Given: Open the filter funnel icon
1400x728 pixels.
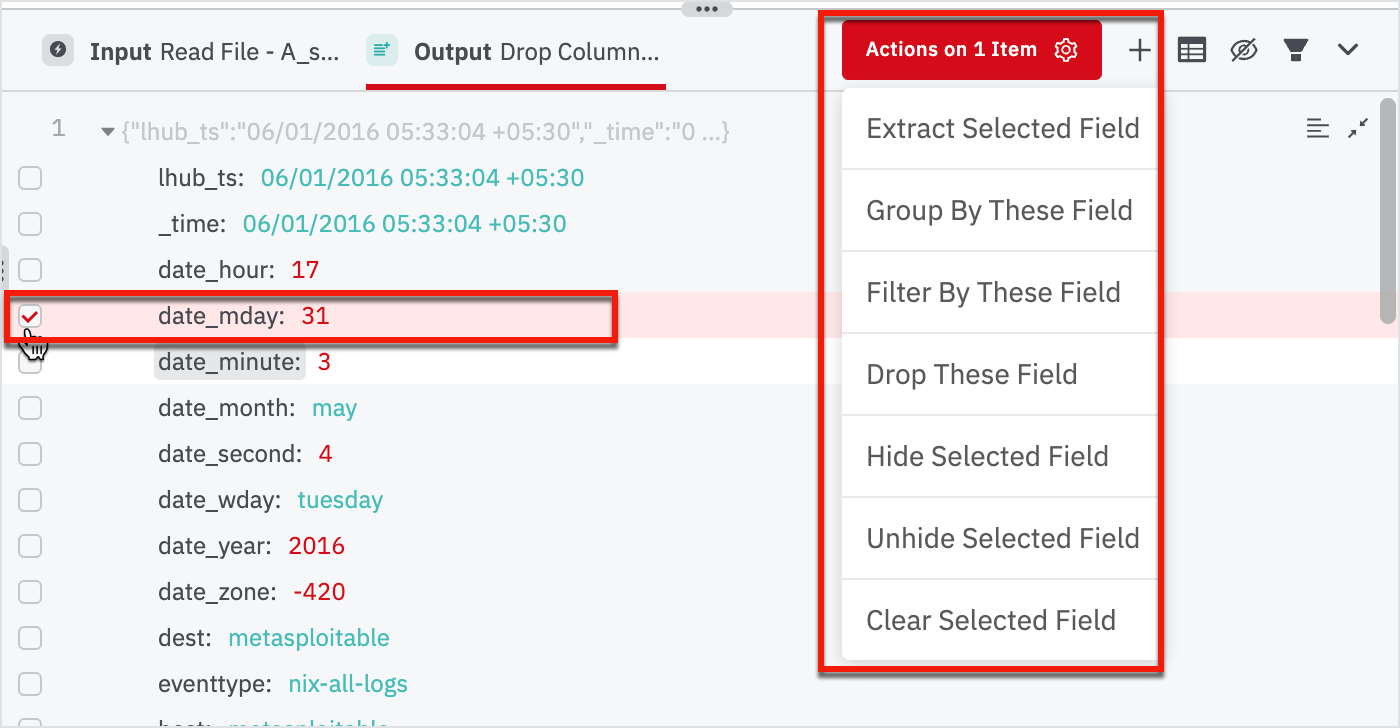Looking at the screenshot, I should click(x=1296, y=50).
